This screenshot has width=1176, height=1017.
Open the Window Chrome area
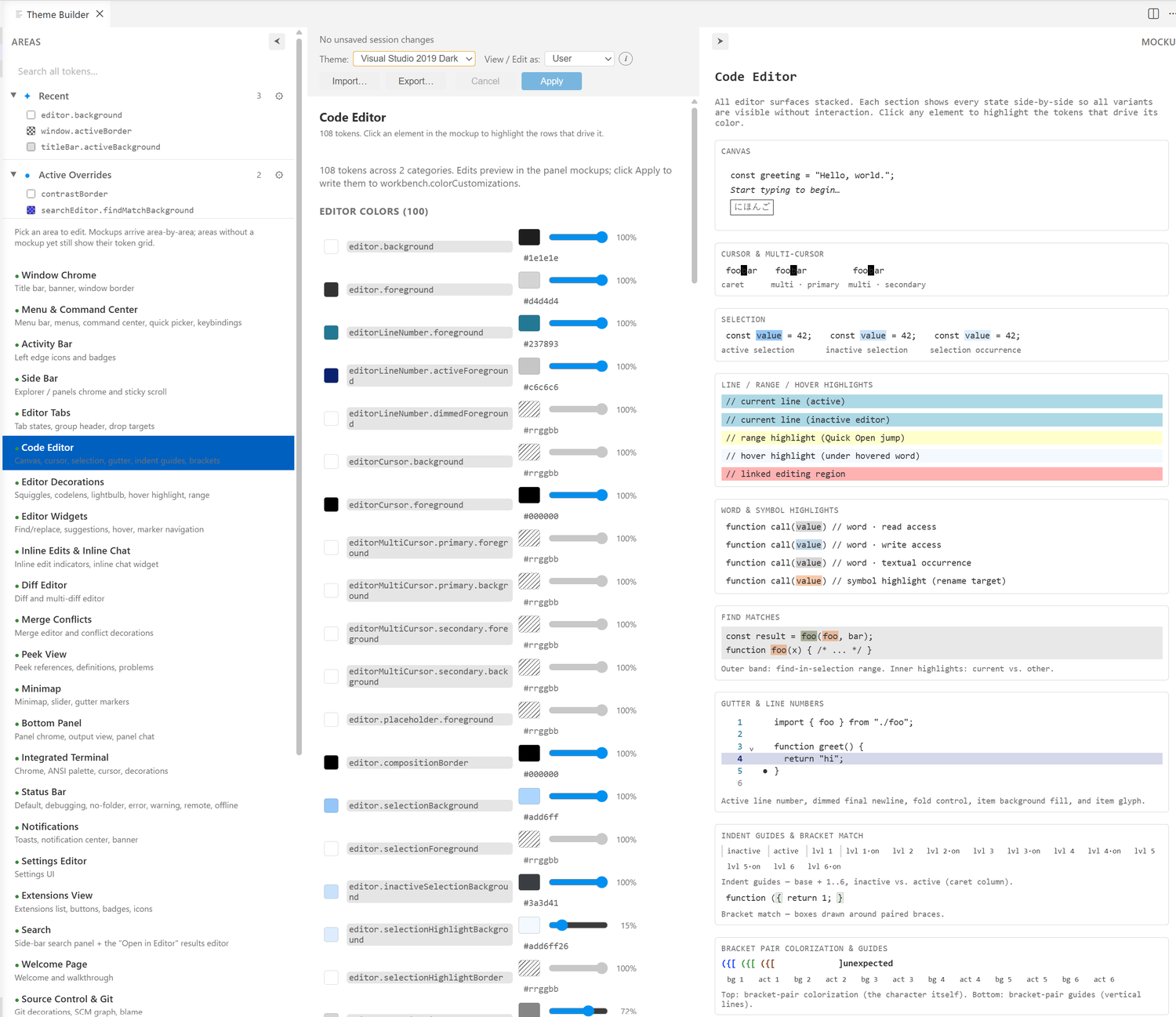point(149,281)
